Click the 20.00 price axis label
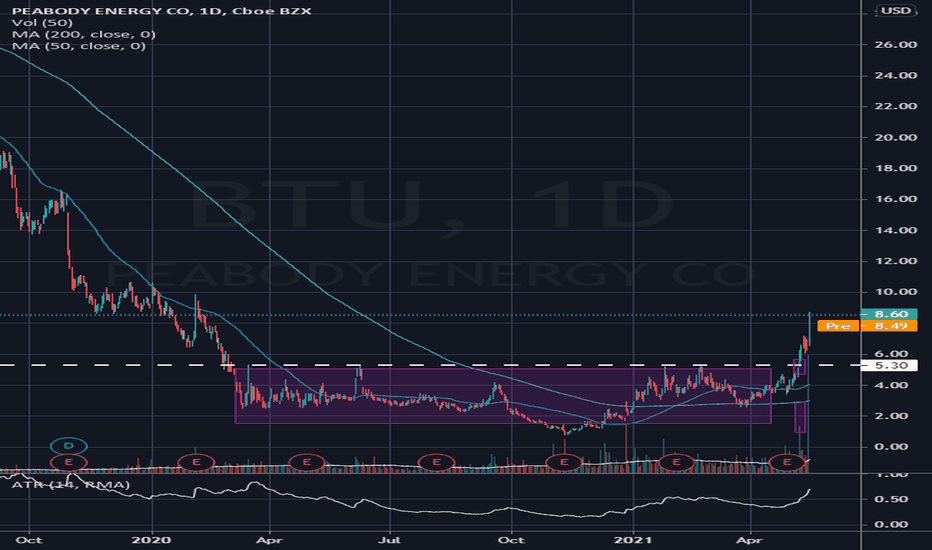Viewport: 932px width, 550px height. [x=895, y=137]
